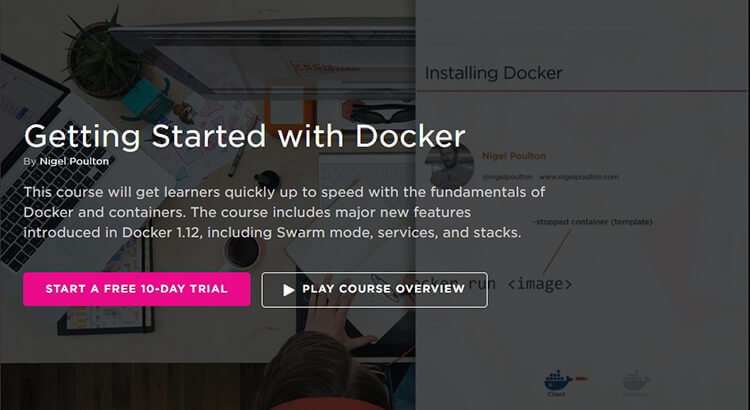Select Nigel Poulton's avatar photo in the slide
This screenshot has height=410, width=750.
(x=449, y=166)
